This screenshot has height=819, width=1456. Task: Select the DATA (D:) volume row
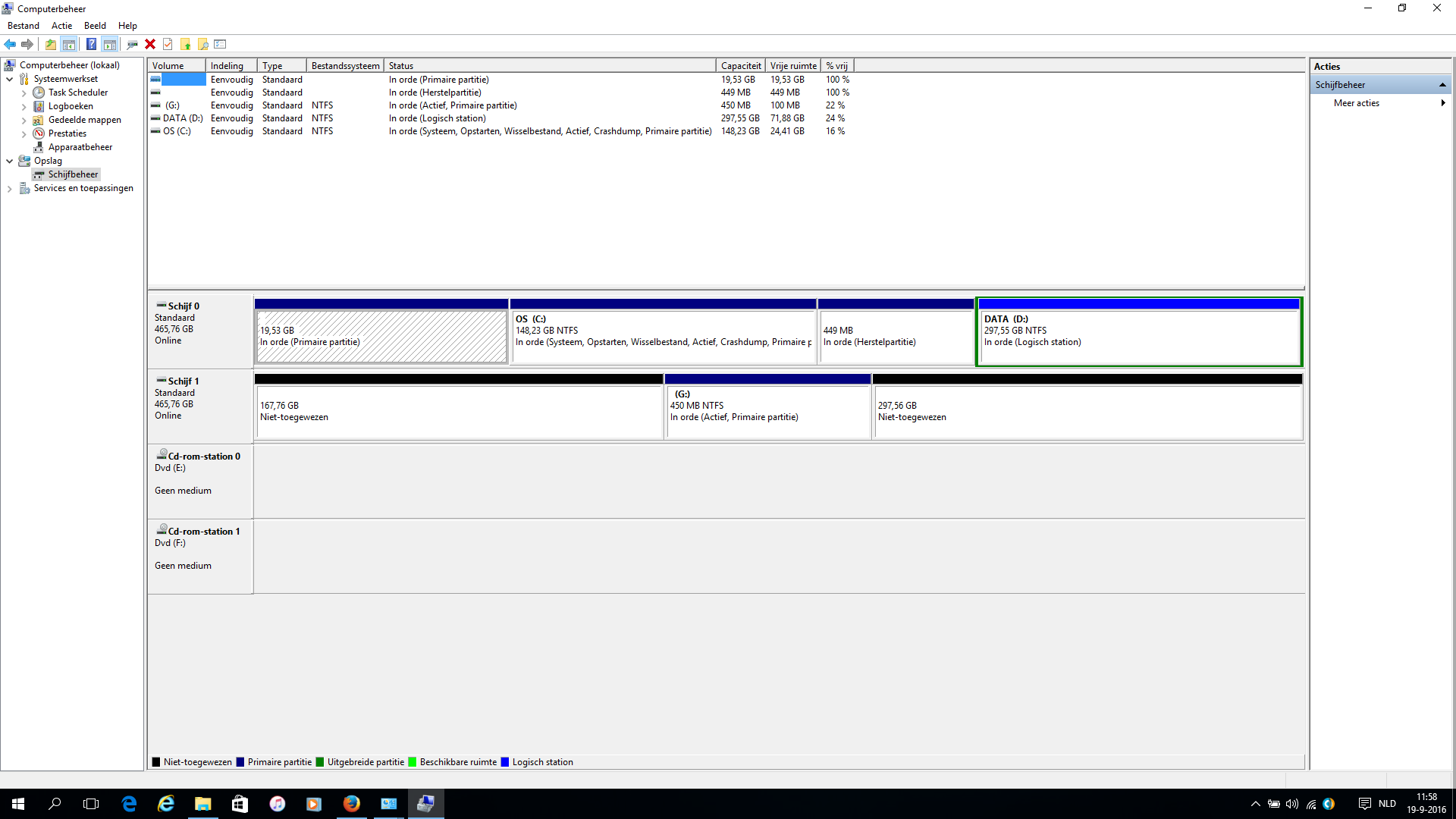[x=500, y=118]
